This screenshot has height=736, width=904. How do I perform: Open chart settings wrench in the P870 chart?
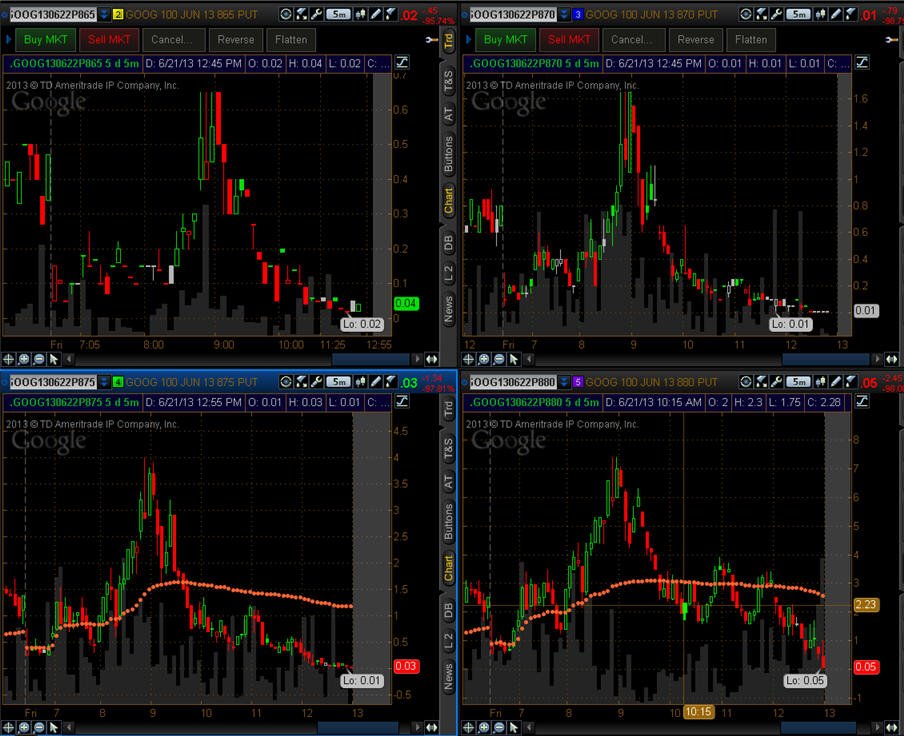click(x=777, y=14)
